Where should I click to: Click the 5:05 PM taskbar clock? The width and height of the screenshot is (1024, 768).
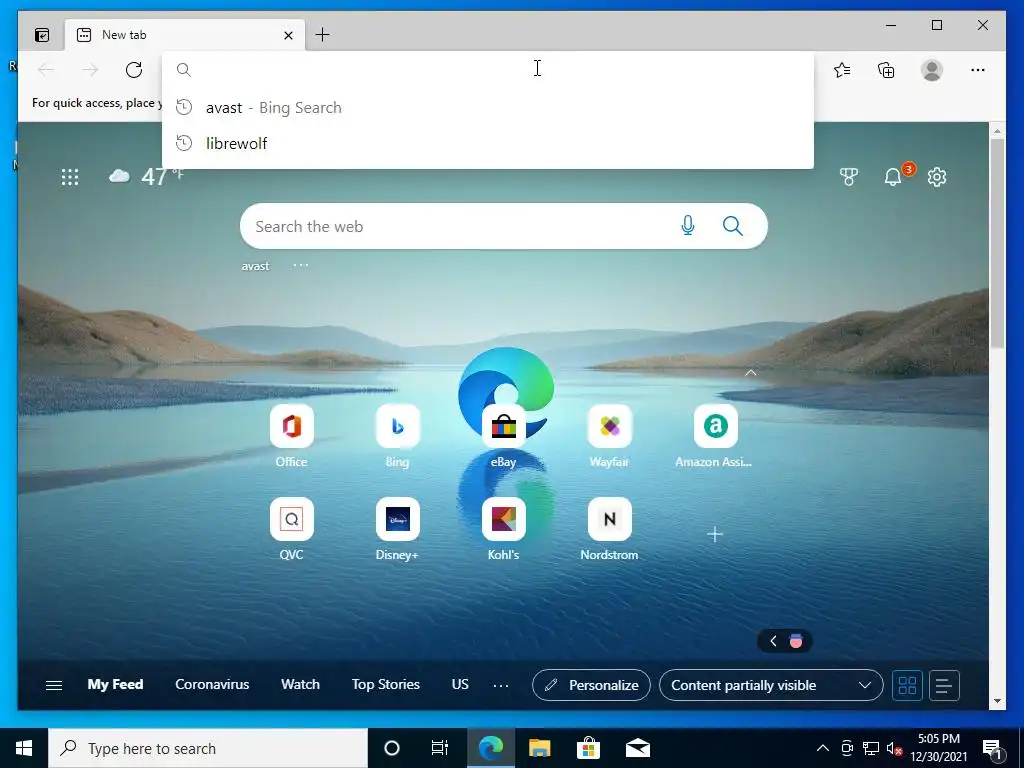(938, 748)
